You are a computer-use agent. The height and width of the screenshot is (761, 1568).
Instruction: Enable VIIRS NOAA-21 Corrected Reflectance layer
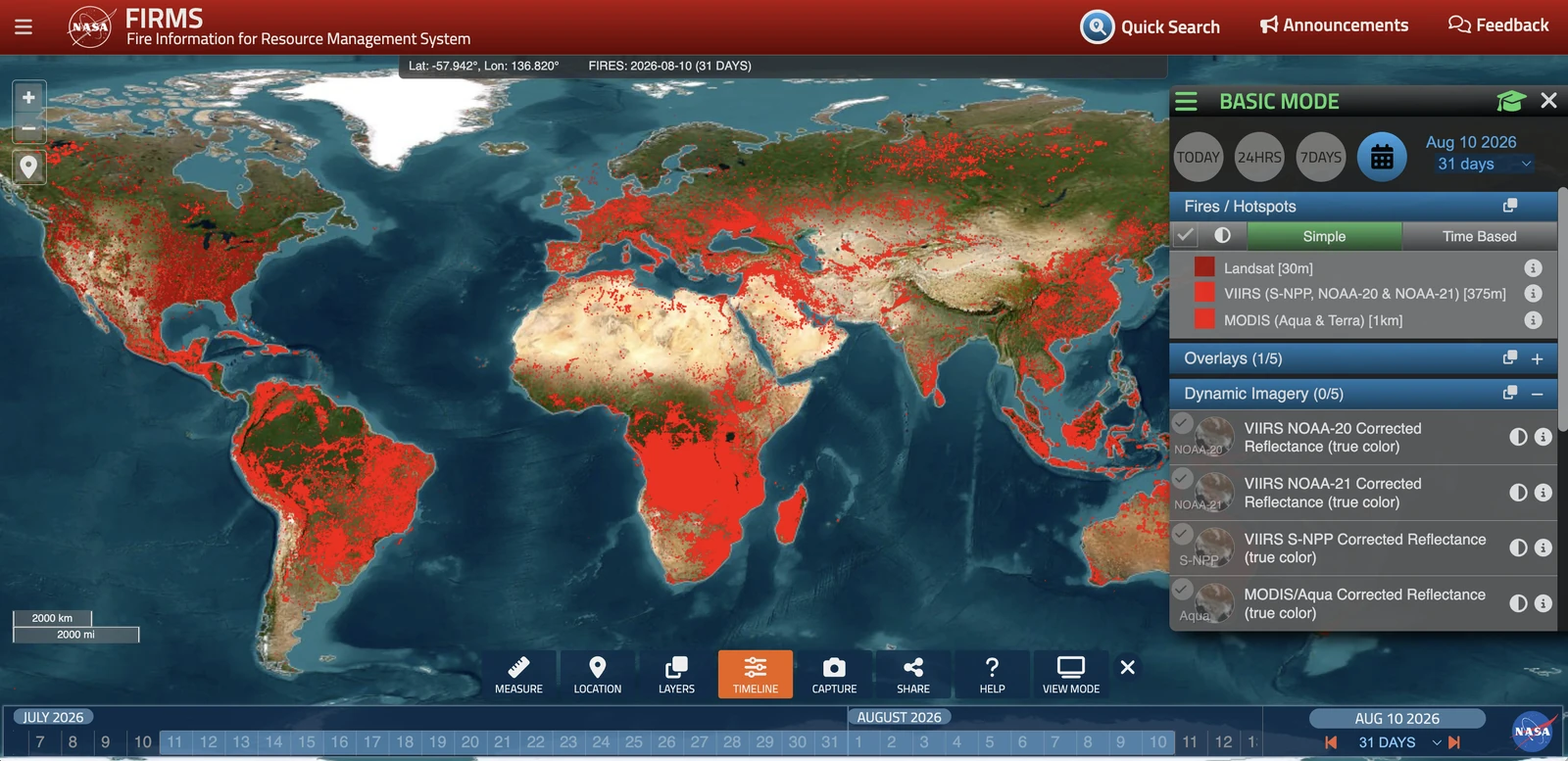[x=1183, y=478]
